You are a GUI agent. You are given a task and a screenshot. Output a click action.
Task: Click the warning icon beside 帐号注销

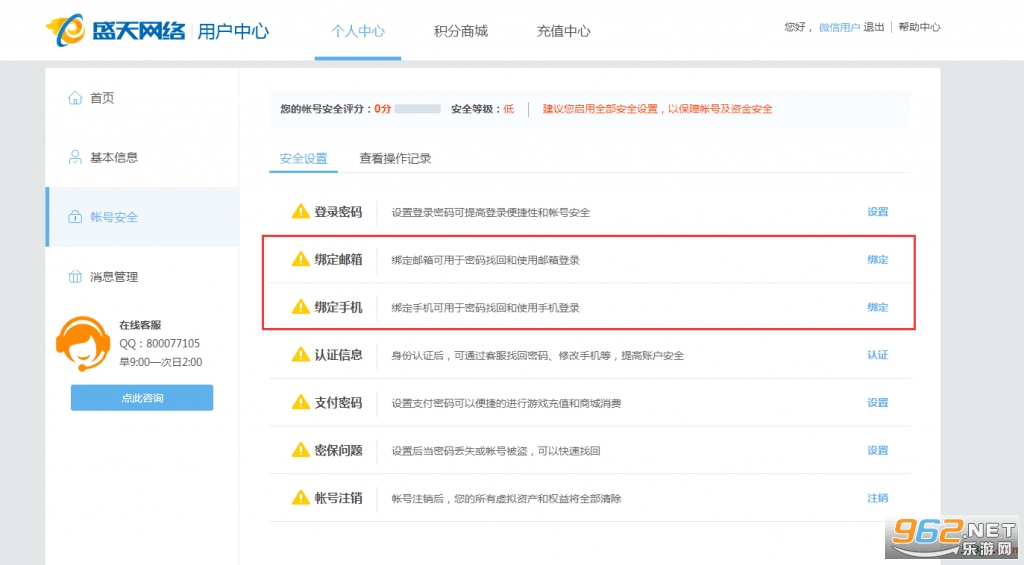(300, 498)
